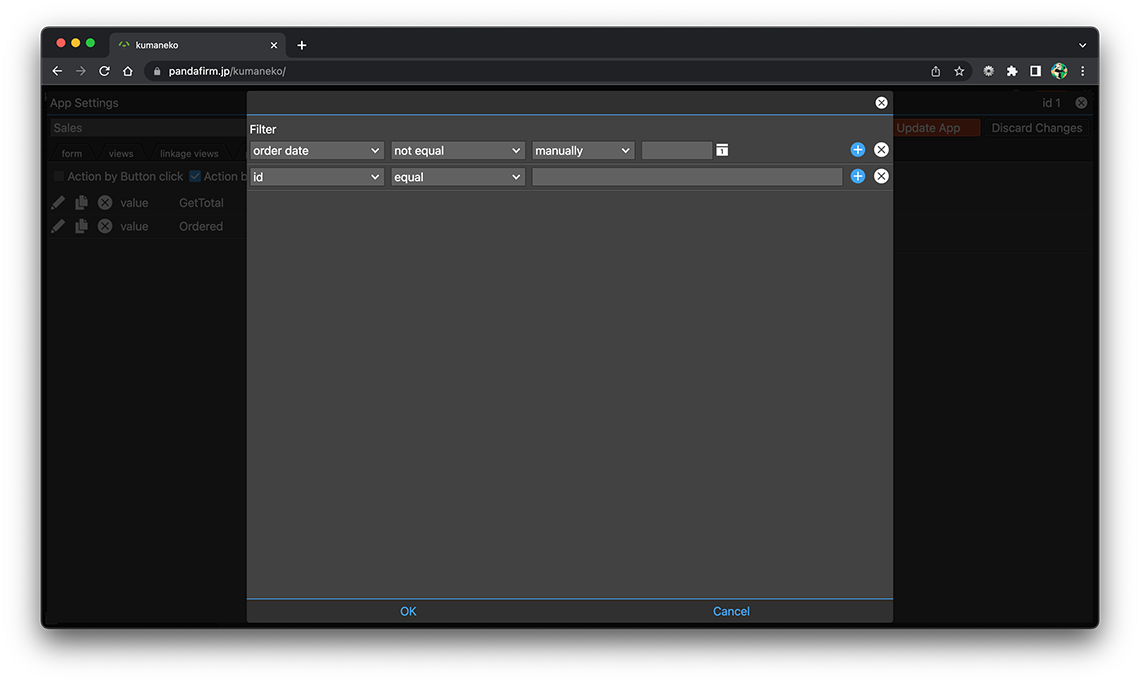Change the equal operator in id row
1140x683 pixels.
458,177
